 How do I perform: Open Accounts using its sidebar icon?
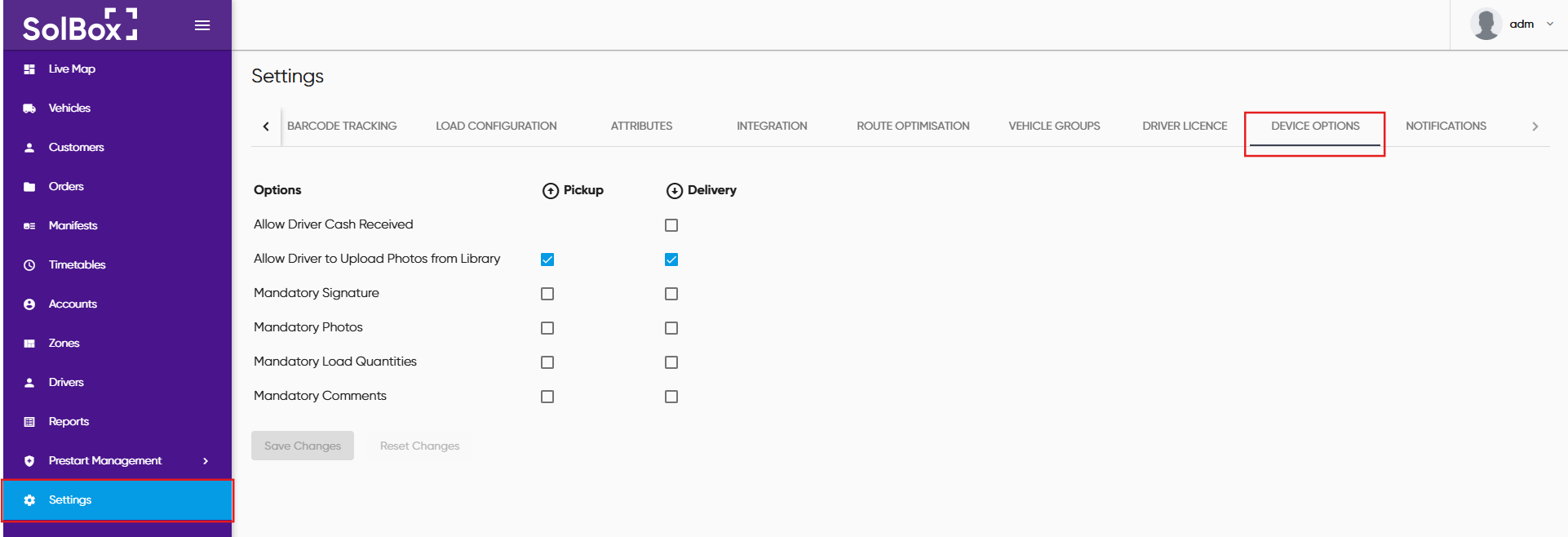29,304
